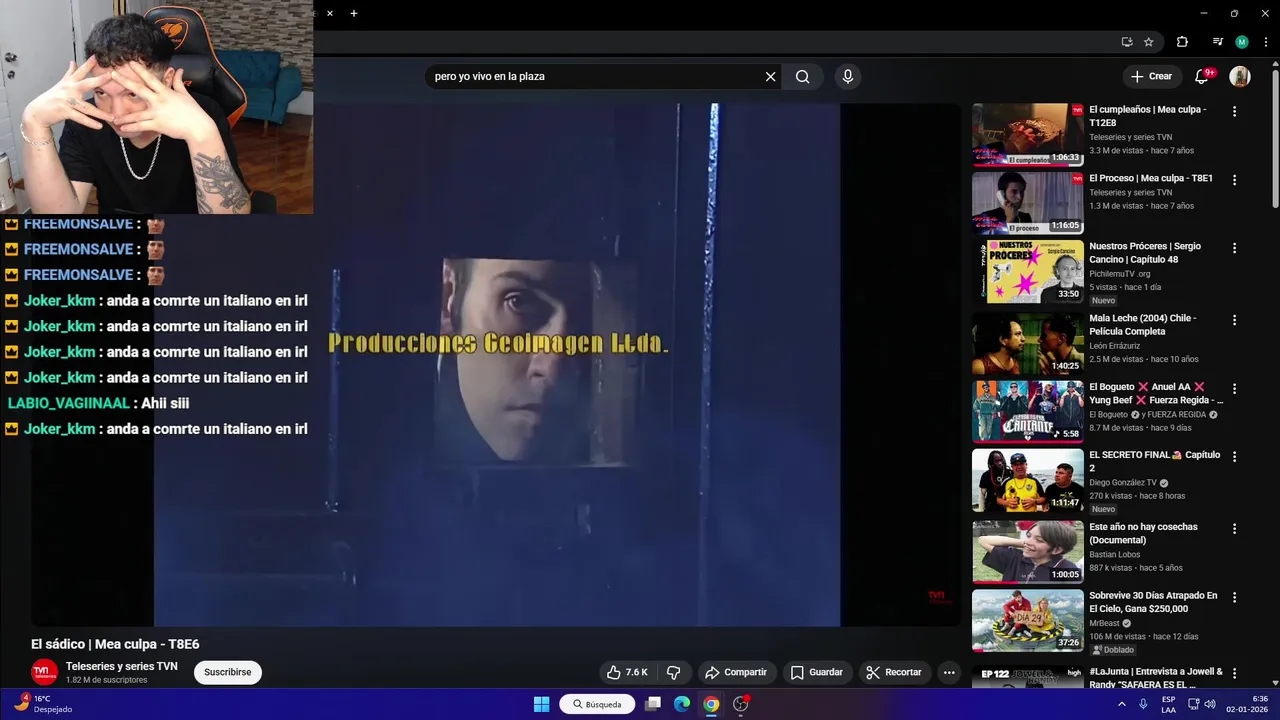This screenshot has height=720, width=1280.
Task: Open the PichilemuTV .org channel name
Action: [1120, 274]
